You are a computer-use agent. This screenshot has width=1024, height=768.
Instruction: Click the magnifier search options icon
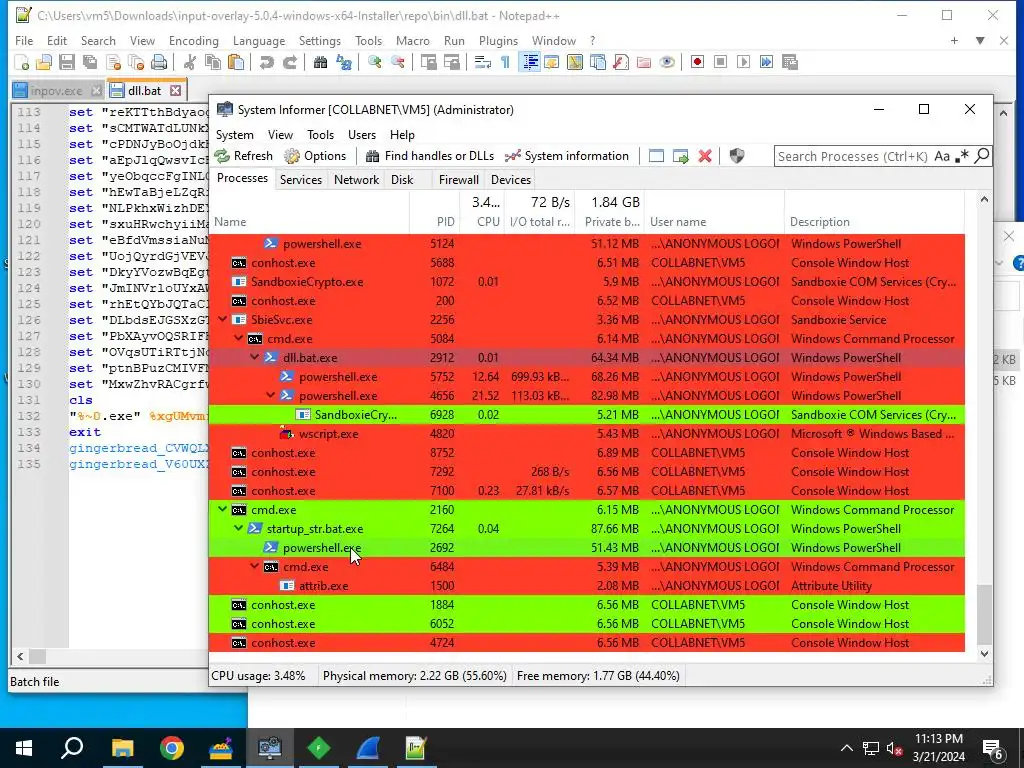tap(982, 156)
